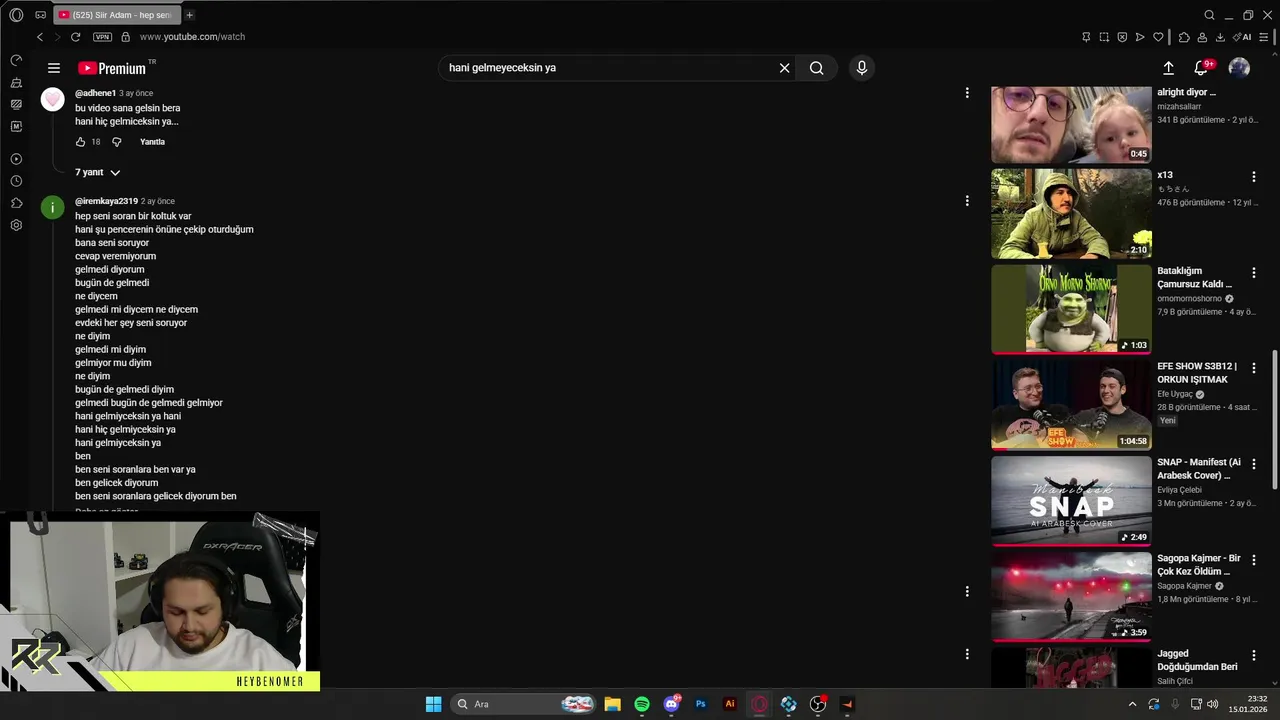Screen dimensions: 1280x720
Task: Open more options for Bataklığım video
Action: click(x=1254, y=273)
